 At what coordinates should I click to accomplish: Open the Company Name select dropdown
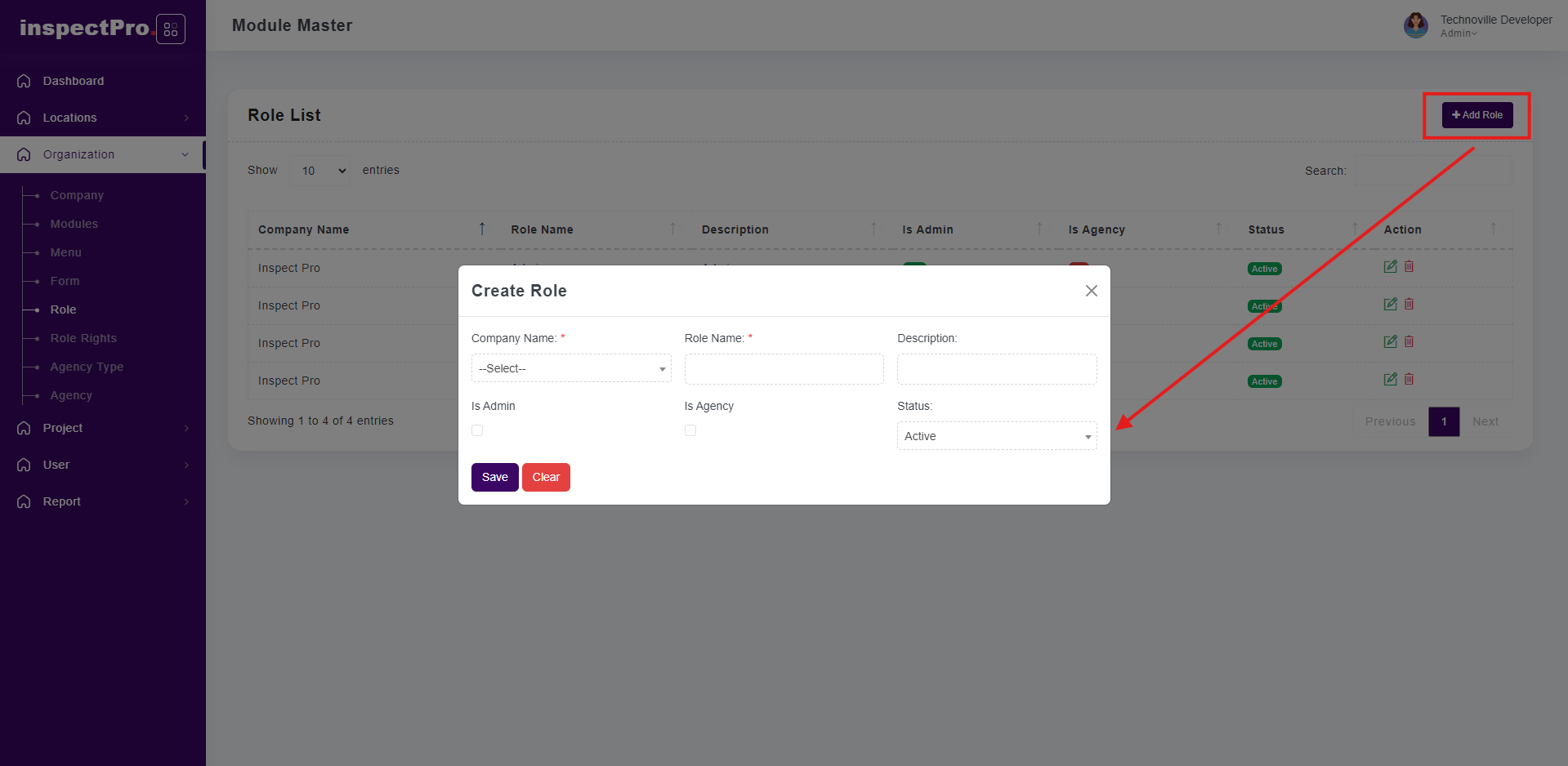point(571,368)
